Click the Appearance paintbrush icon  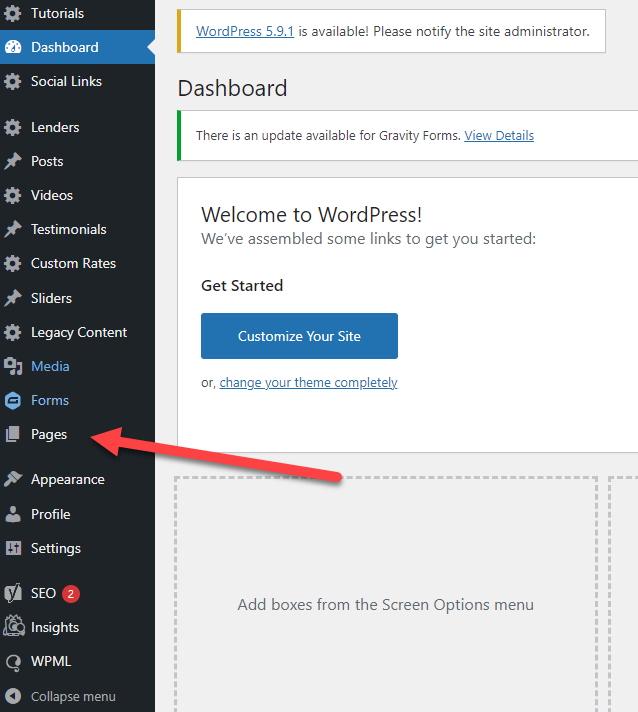[13, 479]
